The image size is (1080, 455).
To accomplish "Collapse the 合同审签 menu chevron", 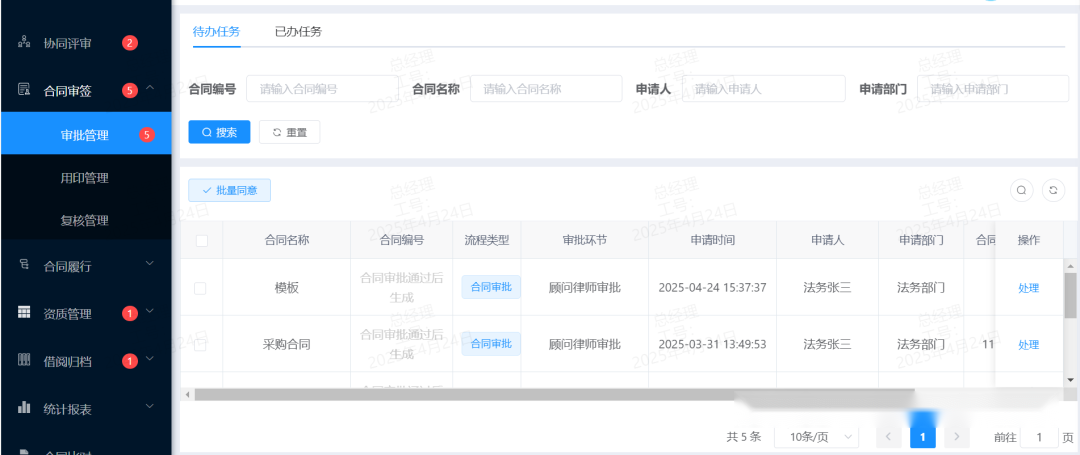I will point(150,89).
